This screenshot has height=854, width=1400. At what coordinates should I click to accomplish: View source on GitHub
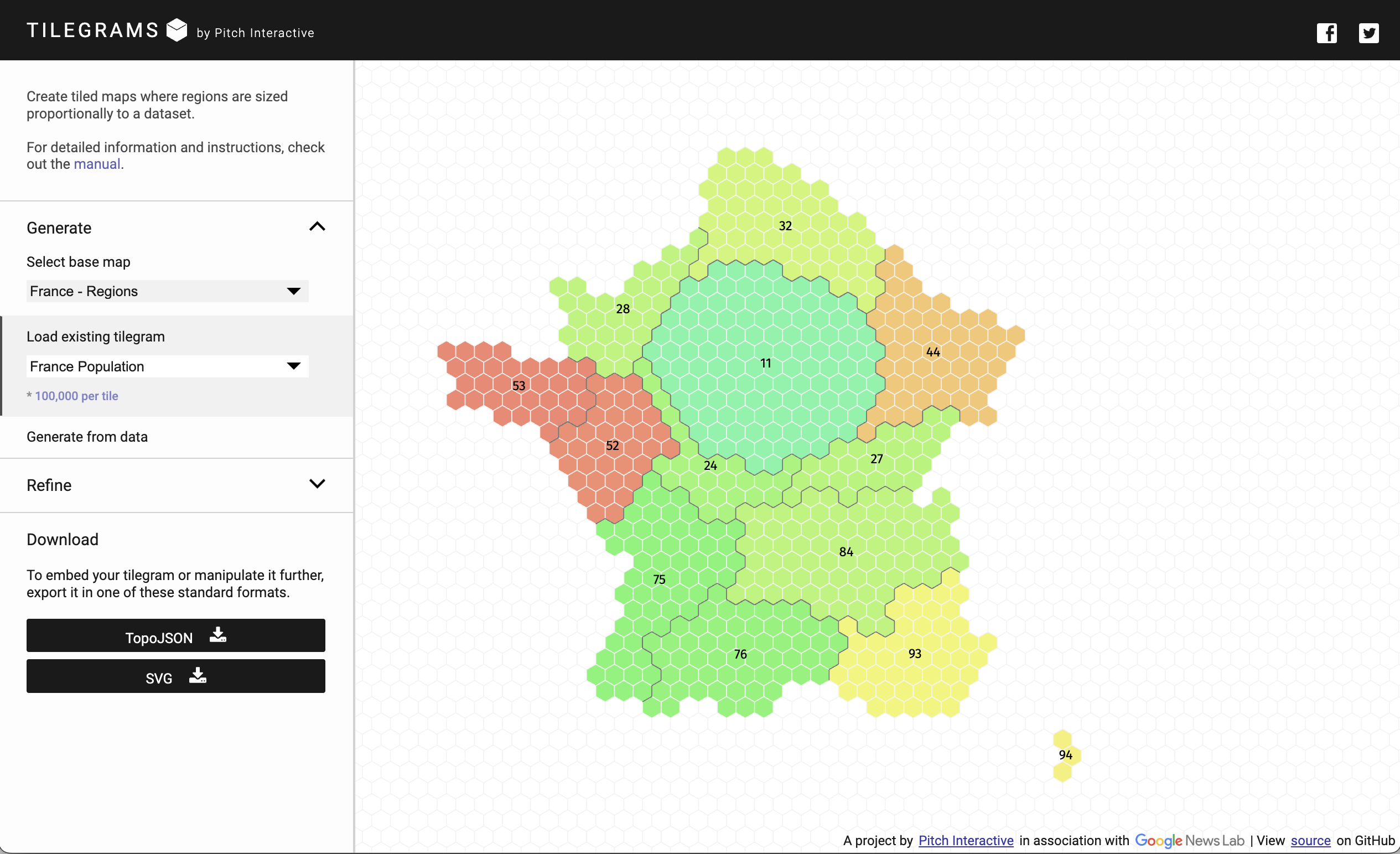pos(1310,841)
